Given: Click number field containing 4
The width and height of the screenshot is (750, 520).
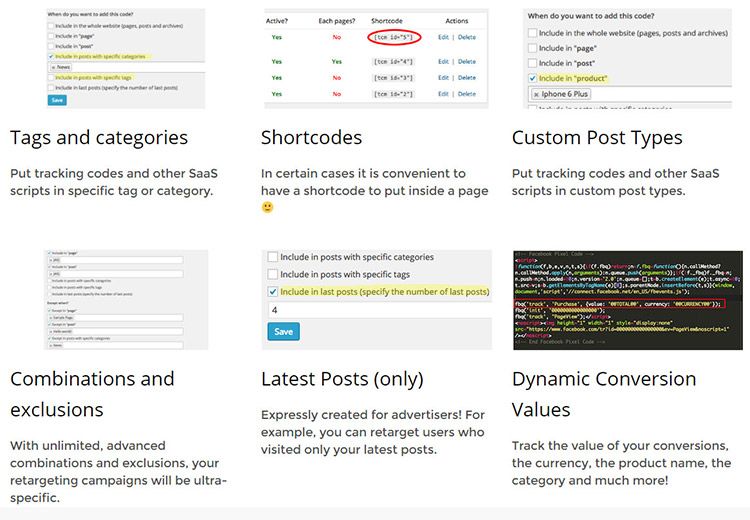Looking at the screenshot, I should click(380, 310).
